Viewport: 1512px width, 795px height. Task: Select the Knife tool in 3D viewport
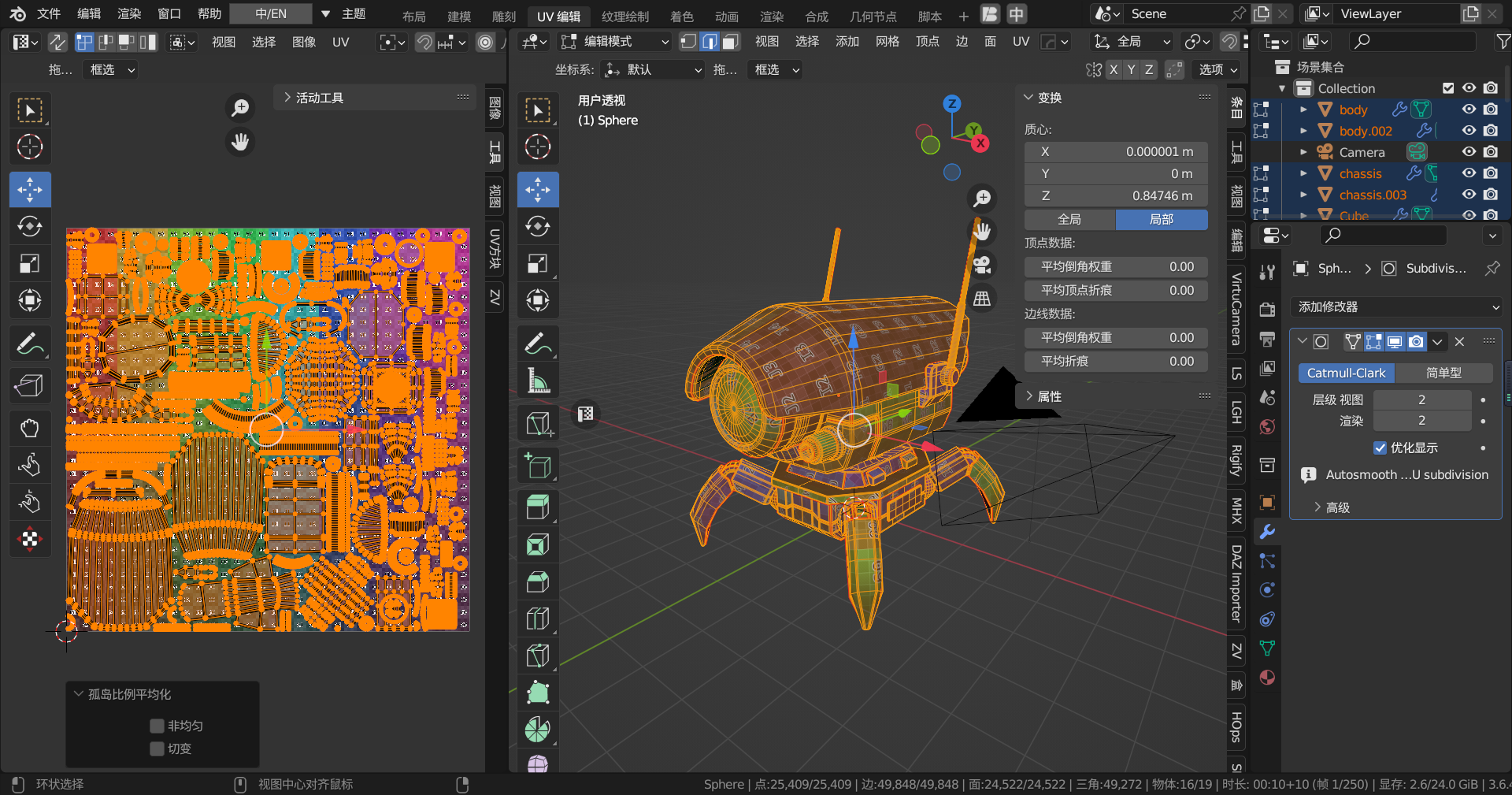(x=538, y=656)
